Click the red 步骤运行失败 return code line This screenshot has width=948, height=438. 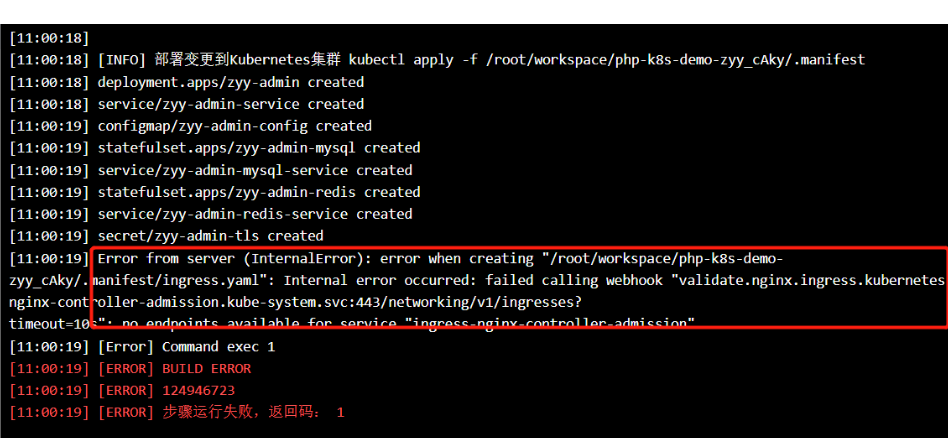[x=177, y=413]
